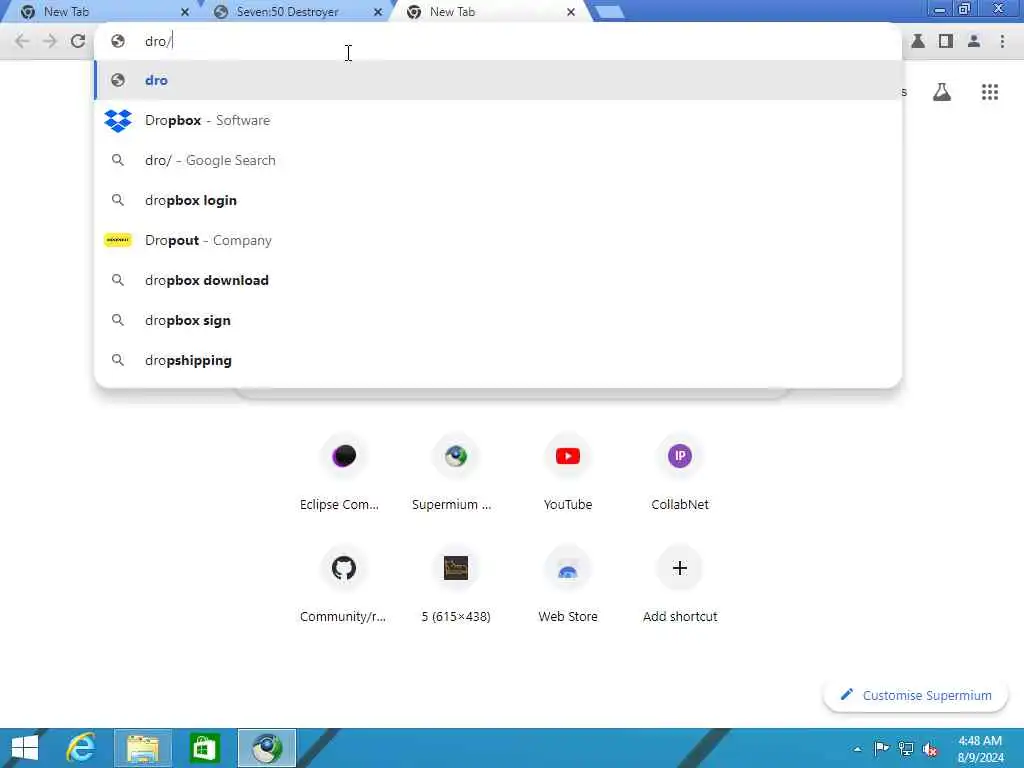Open the Google apps grid

990,92
